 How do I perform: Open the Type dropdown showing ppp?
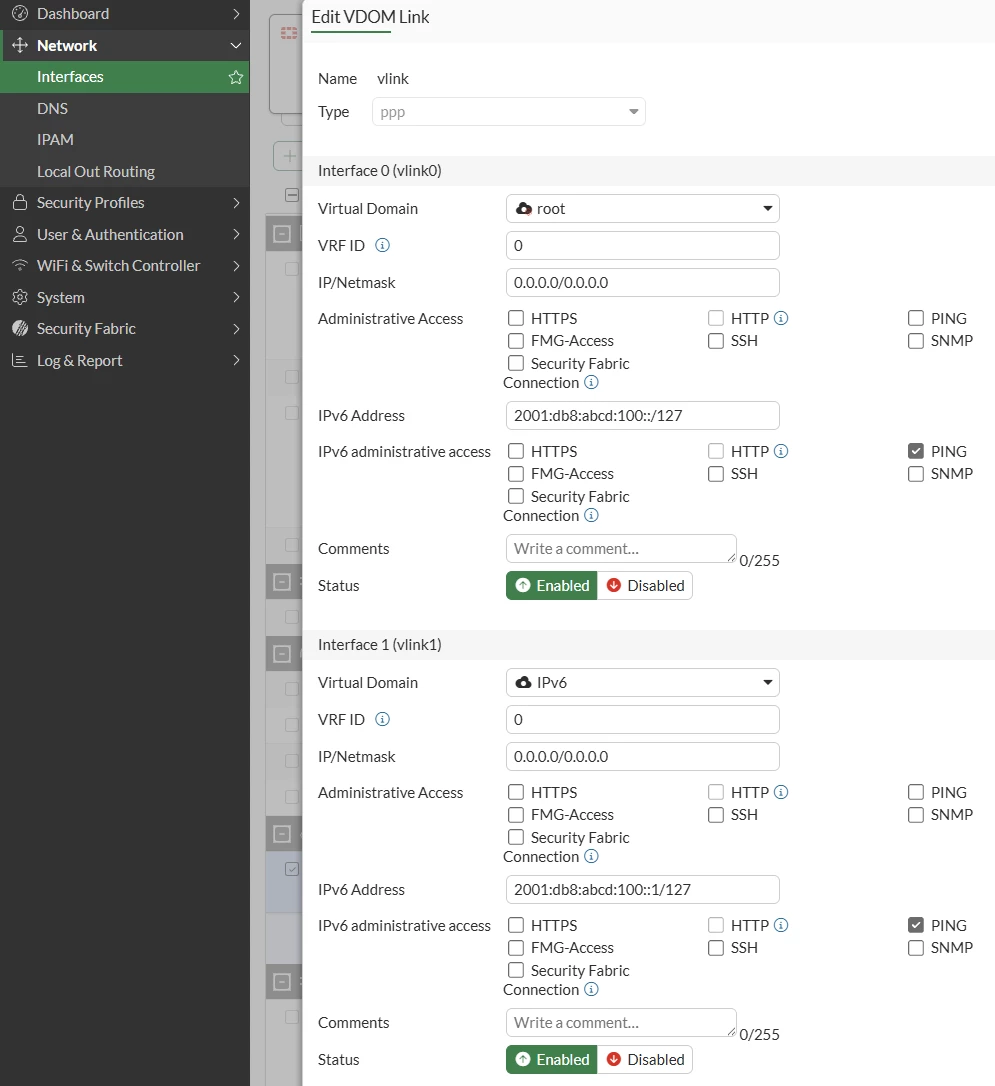tap(509, 112)
